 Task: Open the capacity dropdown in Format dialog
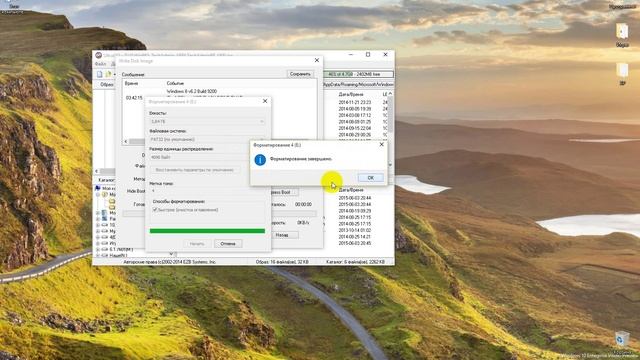[x=207, y=122]
